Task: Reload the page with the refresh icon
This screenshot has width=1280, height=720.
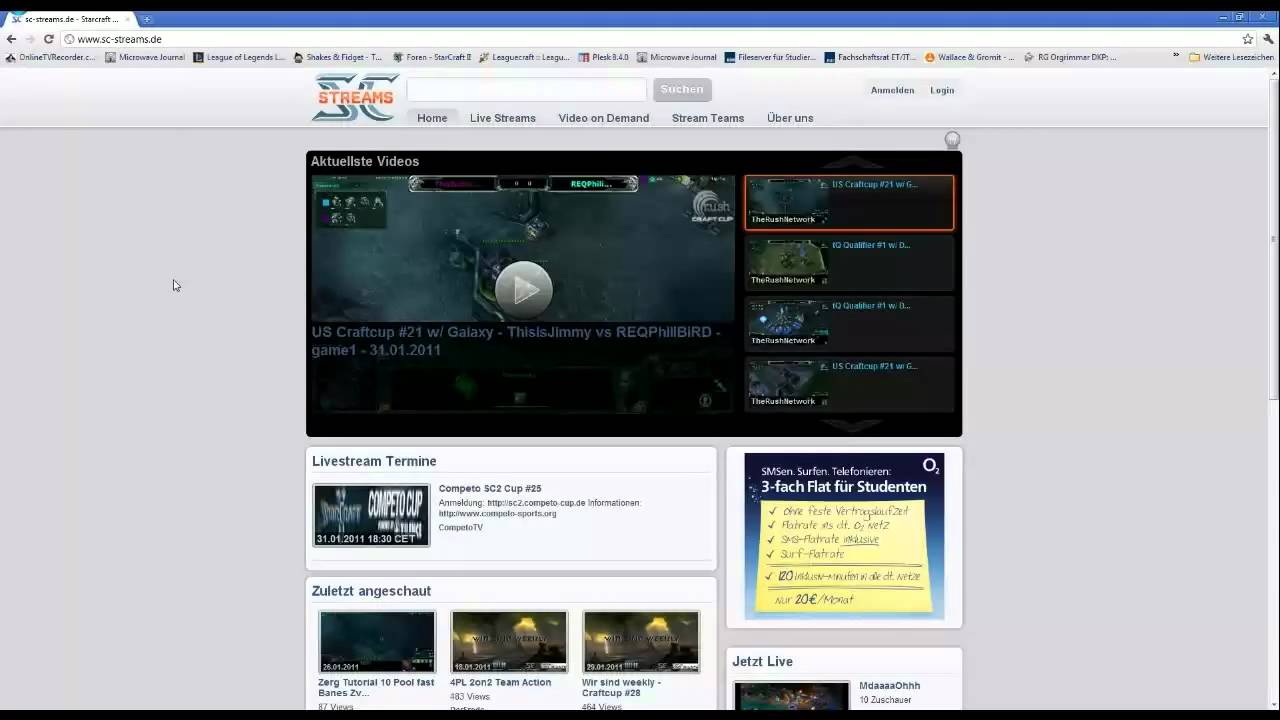Action: point(48,39)
